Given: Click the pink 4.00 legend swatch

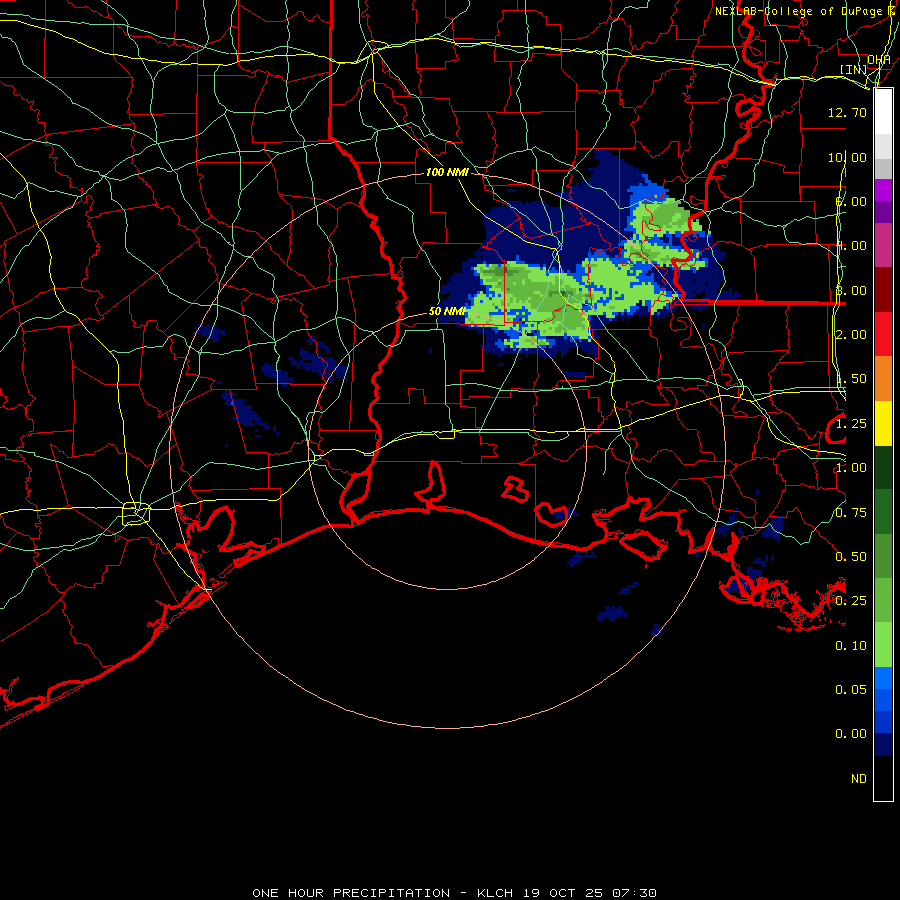Looking at the screenshot, I should 883,245.
